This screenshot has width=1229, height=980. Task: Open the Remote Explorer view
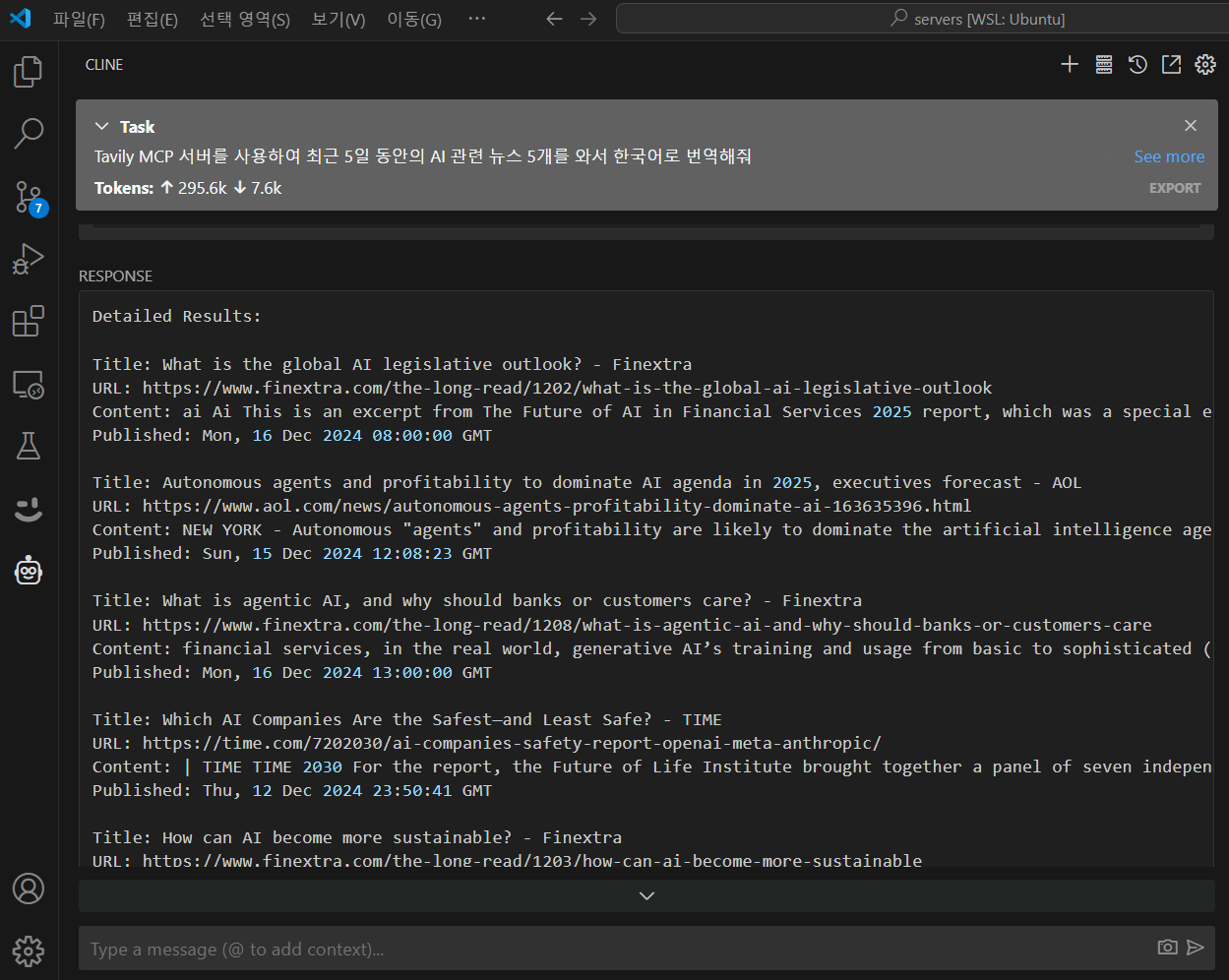click(29, 384)
